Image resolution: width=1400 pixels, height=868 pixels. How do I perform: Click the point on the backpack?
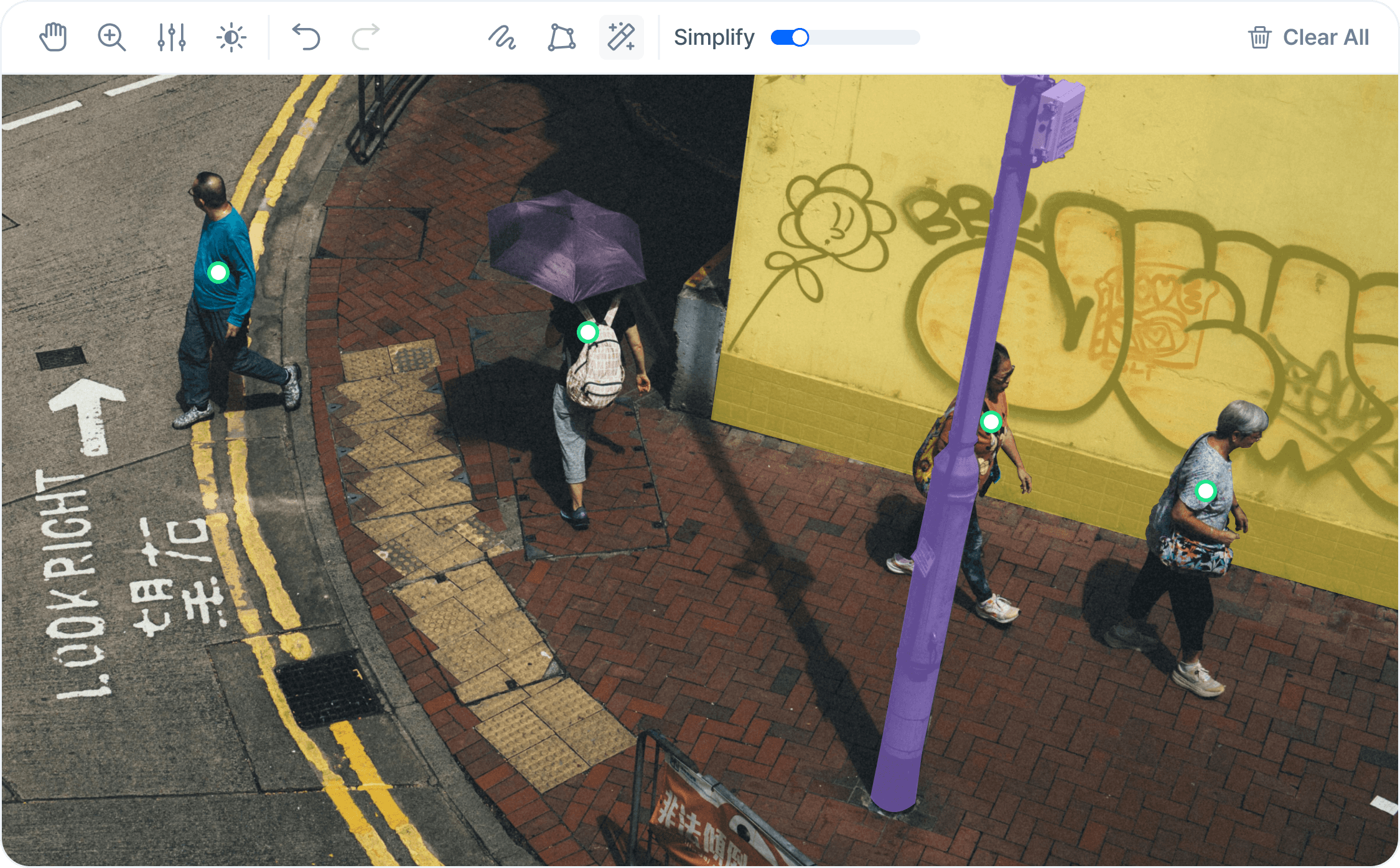(587, 332)
